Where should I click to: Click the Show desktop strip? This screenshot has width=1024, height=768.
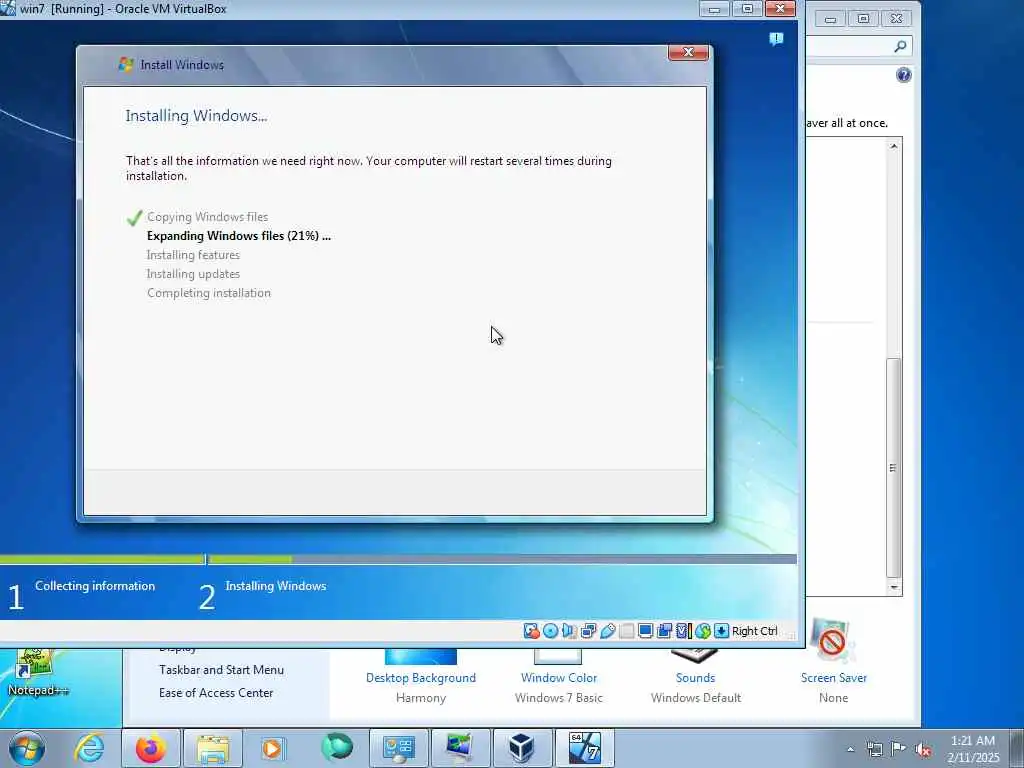(x=1017, y=748)
